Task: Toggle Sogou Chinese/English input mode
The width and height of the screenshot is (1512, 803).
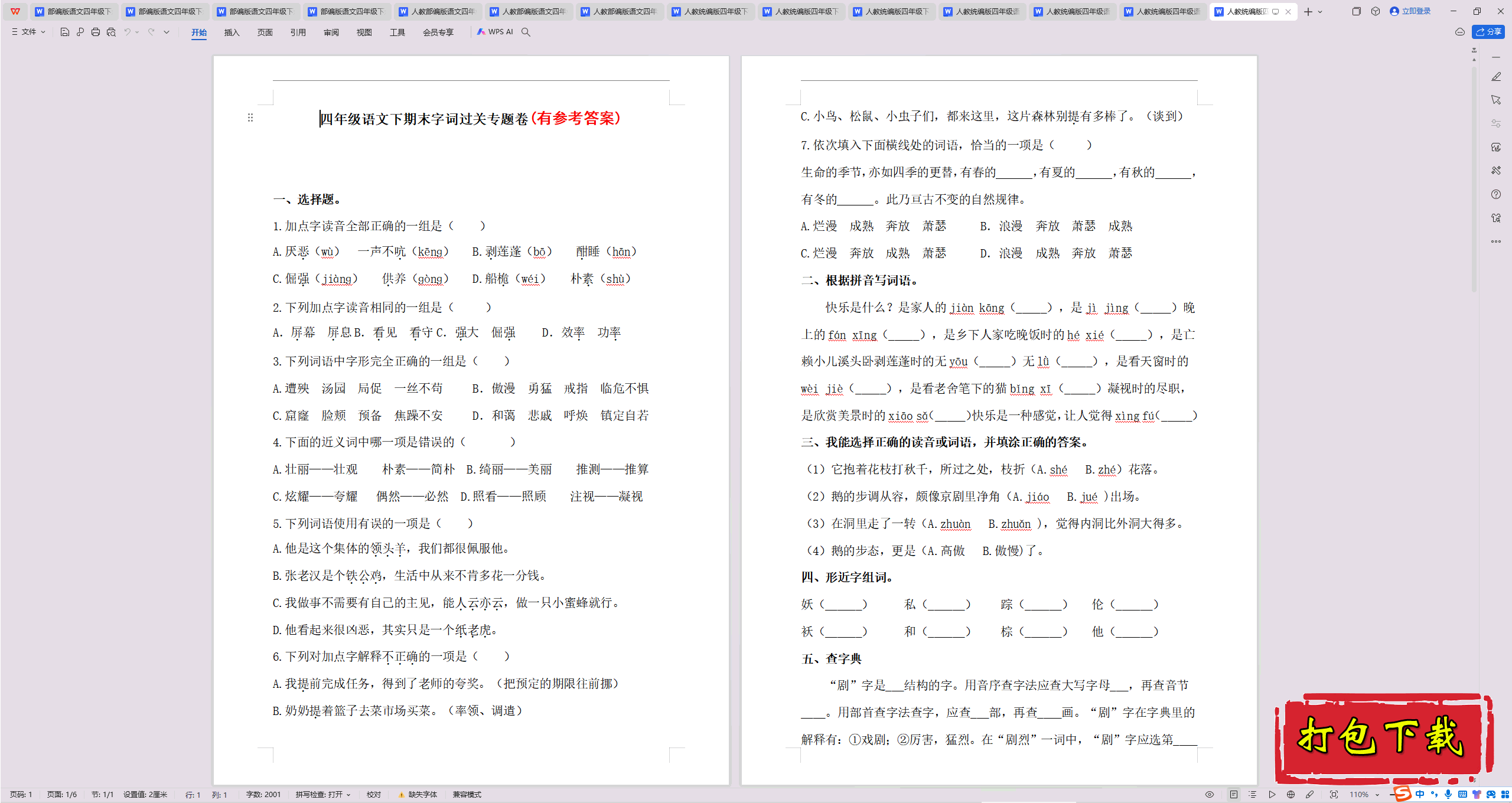Action: coord(1420,794)
